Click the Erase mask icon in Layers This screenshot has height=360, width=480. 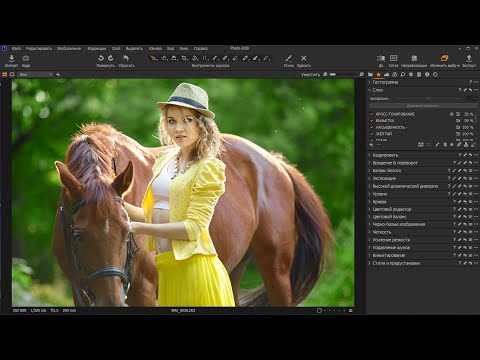click(473, 145)
